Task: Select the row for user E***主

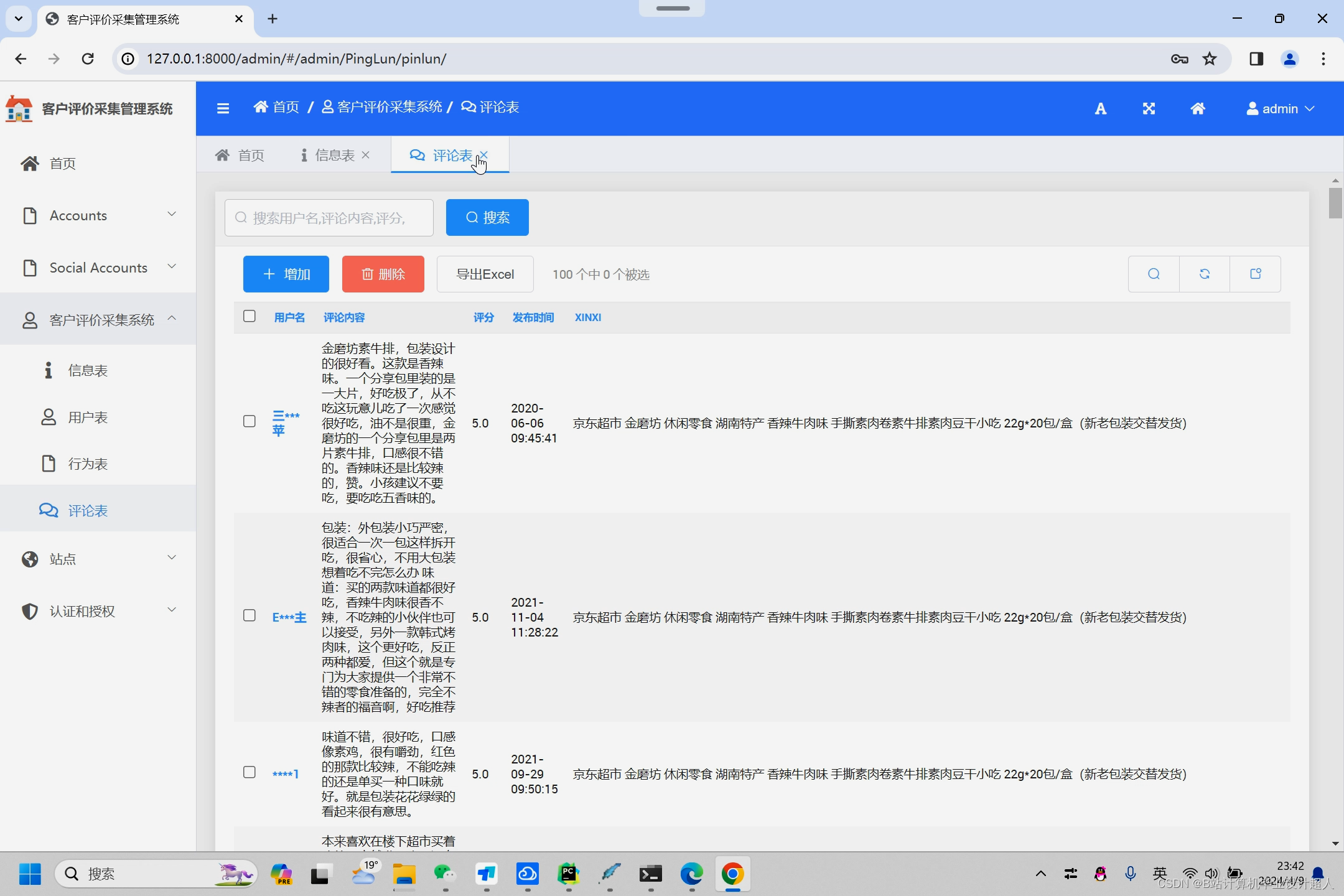Action: pyautogui.click(x=250, y=615)
